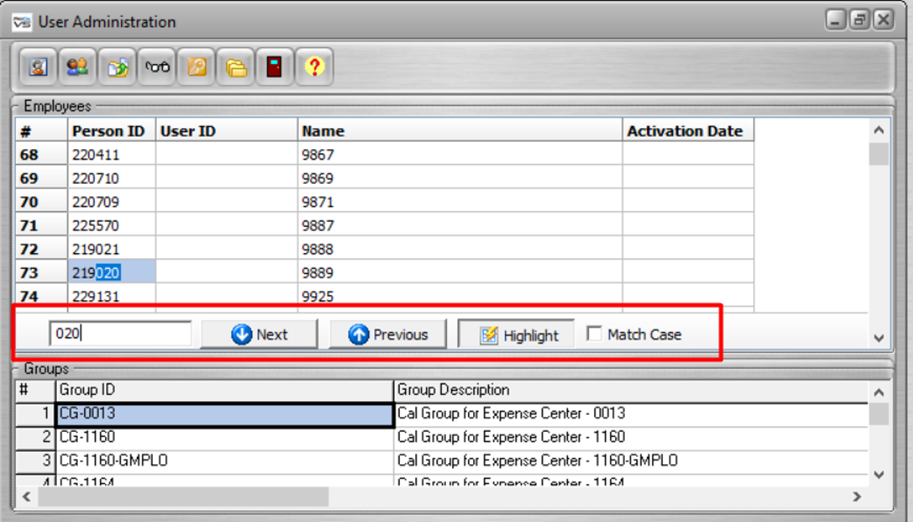Click the Name cell 9887
Image resolution: width=913 pixels, height=522 pixels.
tap(460, 225)
